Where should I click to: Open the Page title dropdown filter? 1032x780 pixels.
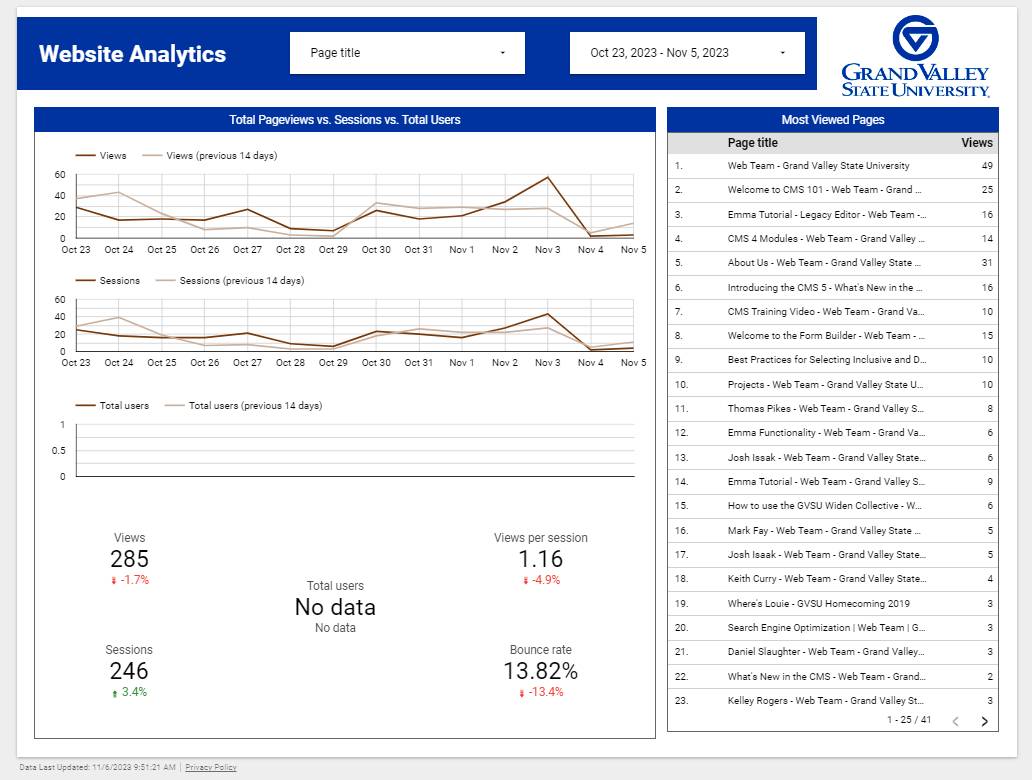pyautogui.click(x=407, y=53)
